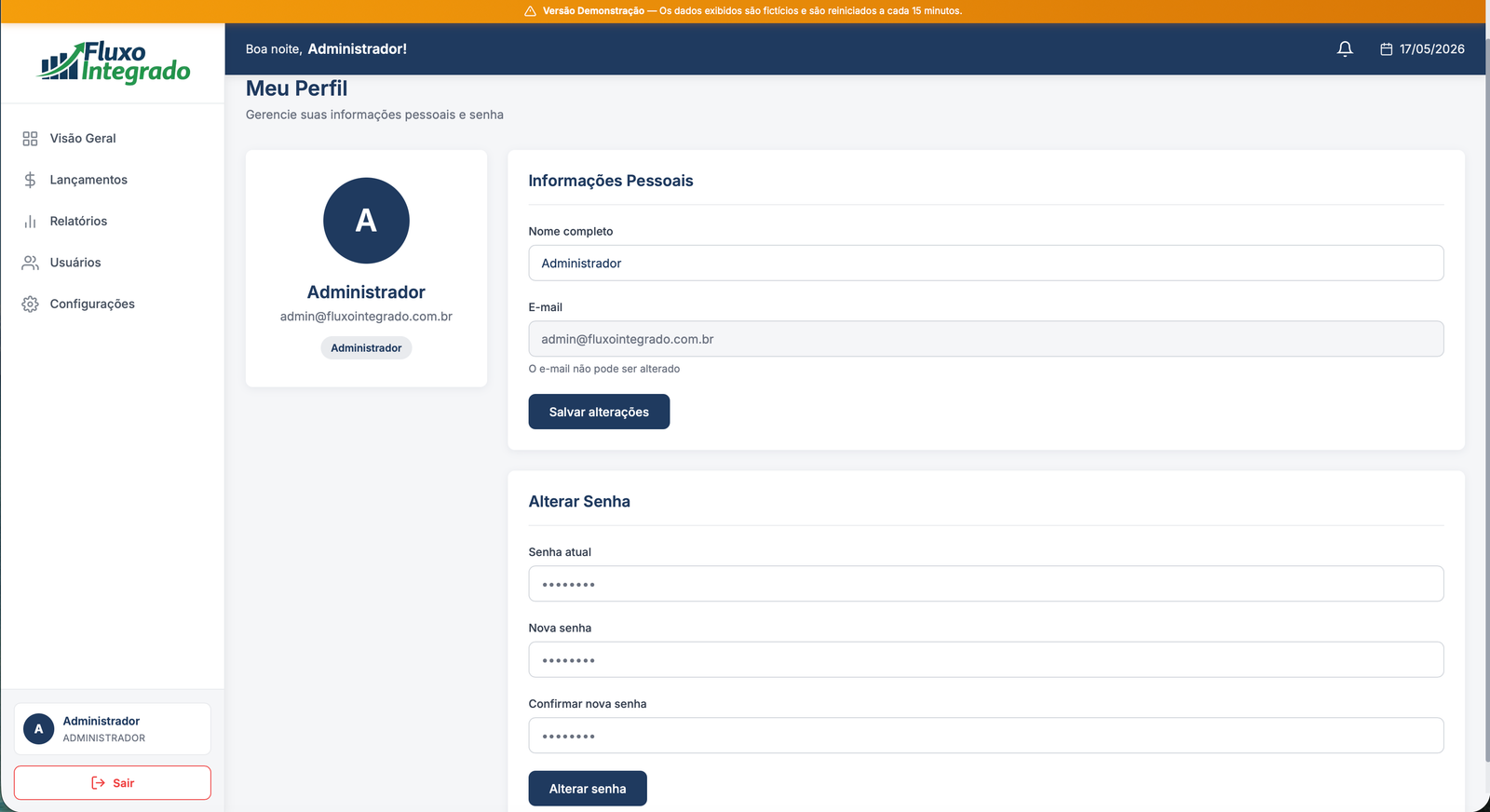Click 'Gerencie suas informações pessoais e senha' subtitle
1490x812 pixels.
pos(374,115)
